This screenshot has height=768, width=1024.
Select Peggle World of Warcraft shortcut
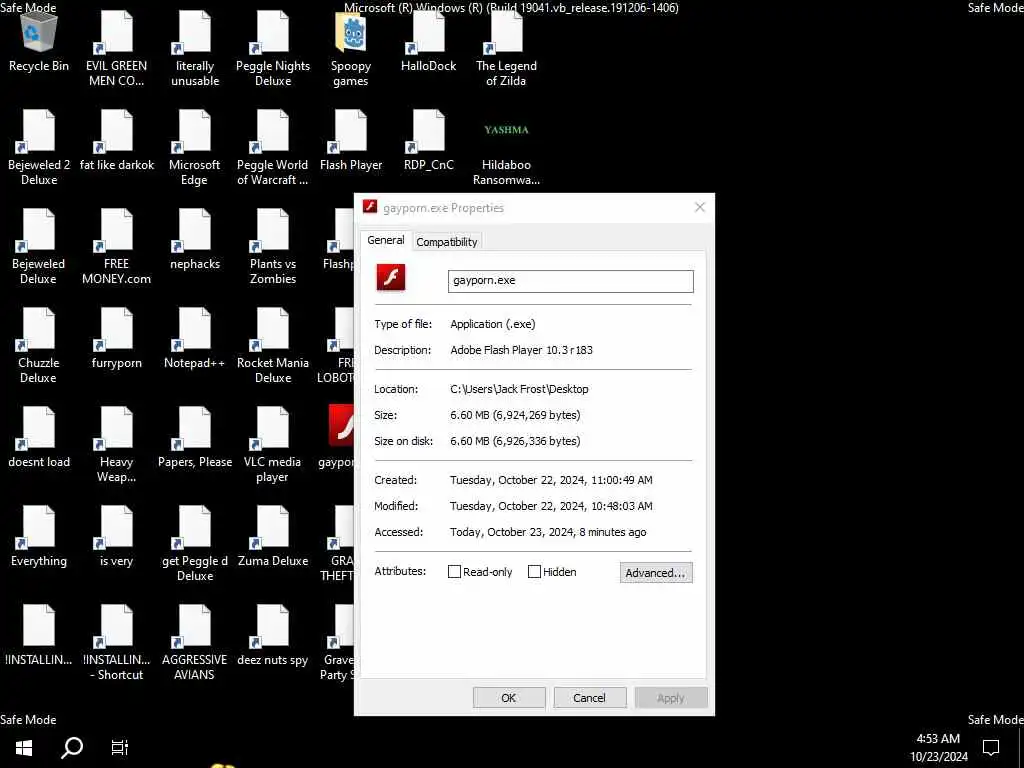tap(273, 149)
